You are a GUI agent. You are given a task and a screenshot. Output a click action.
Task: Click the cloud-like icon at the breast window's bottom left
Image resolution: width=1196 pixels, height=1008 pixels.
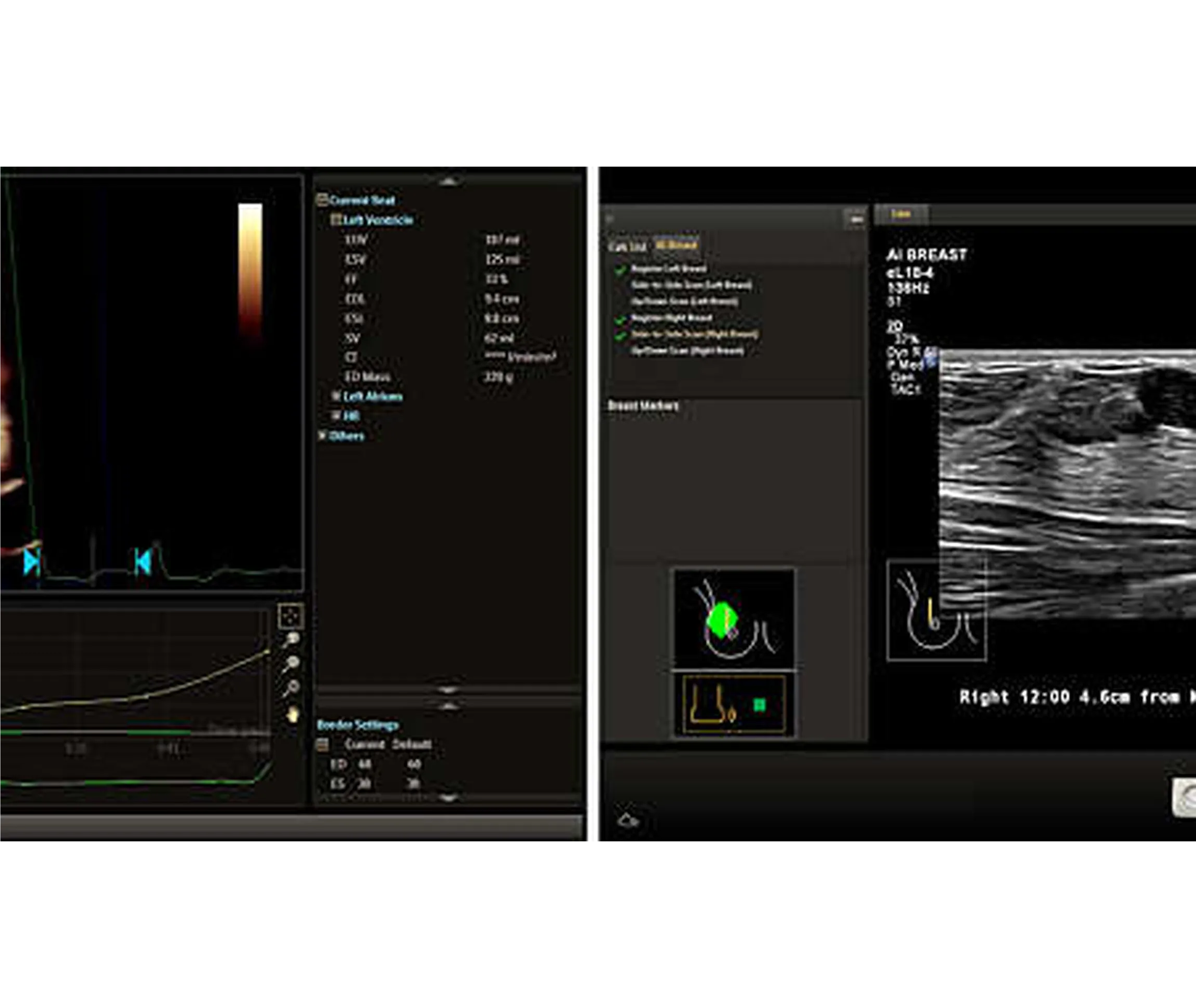[628, 821]
